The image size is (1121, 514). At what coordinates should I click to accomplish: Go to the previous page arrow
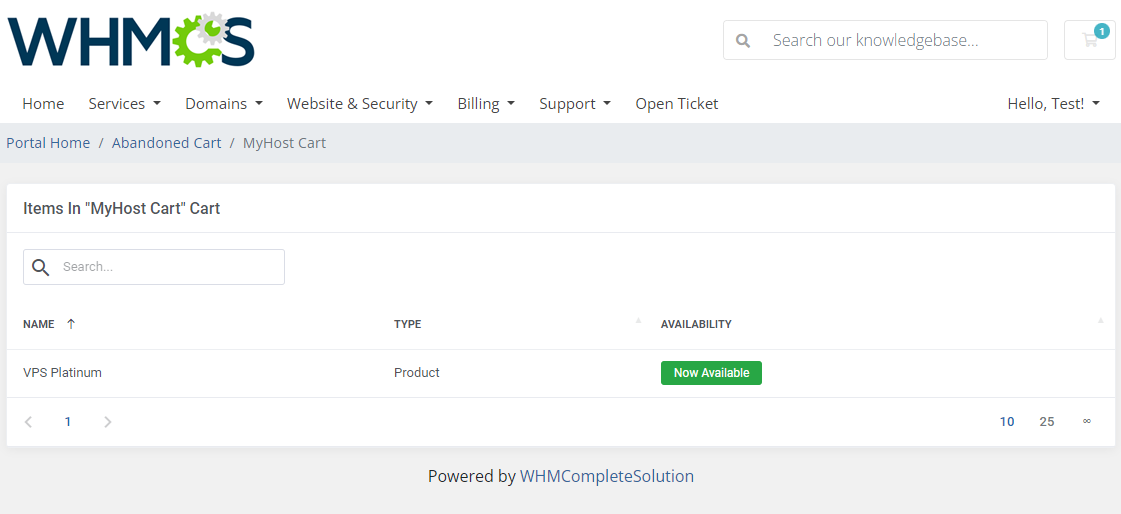(29, 422)
